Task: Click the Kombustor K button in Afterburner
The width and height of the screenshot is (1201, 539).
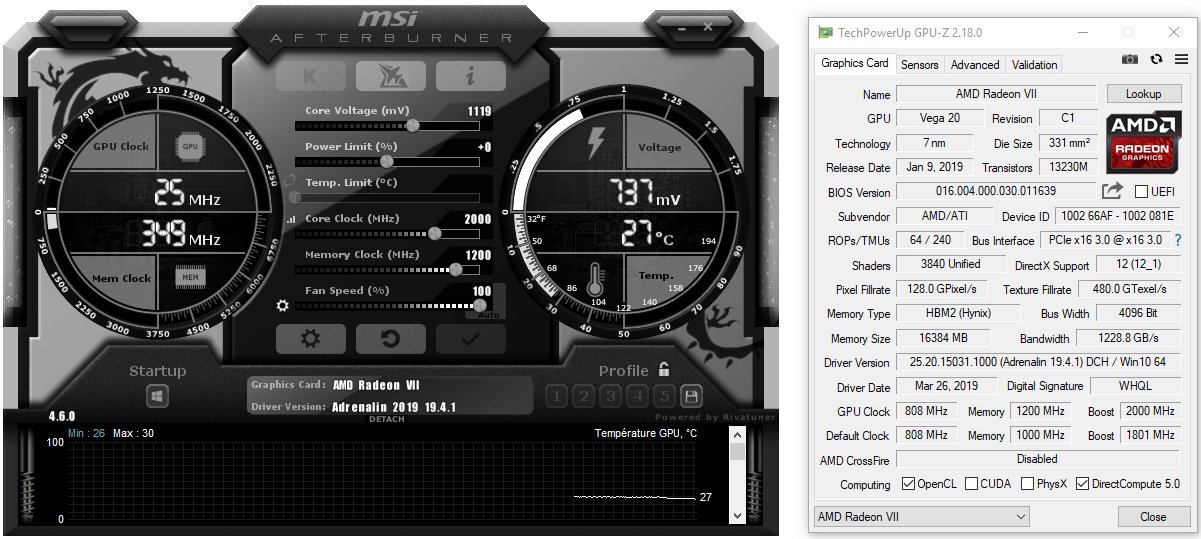Action: point(310,75)
